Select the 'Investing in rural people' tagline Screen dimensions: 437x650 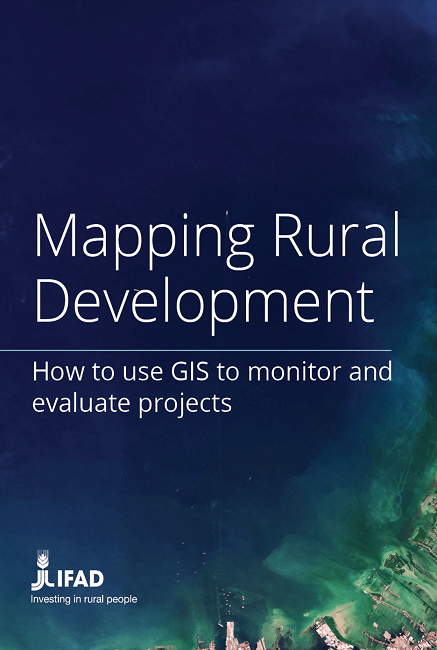click(84, 599)
